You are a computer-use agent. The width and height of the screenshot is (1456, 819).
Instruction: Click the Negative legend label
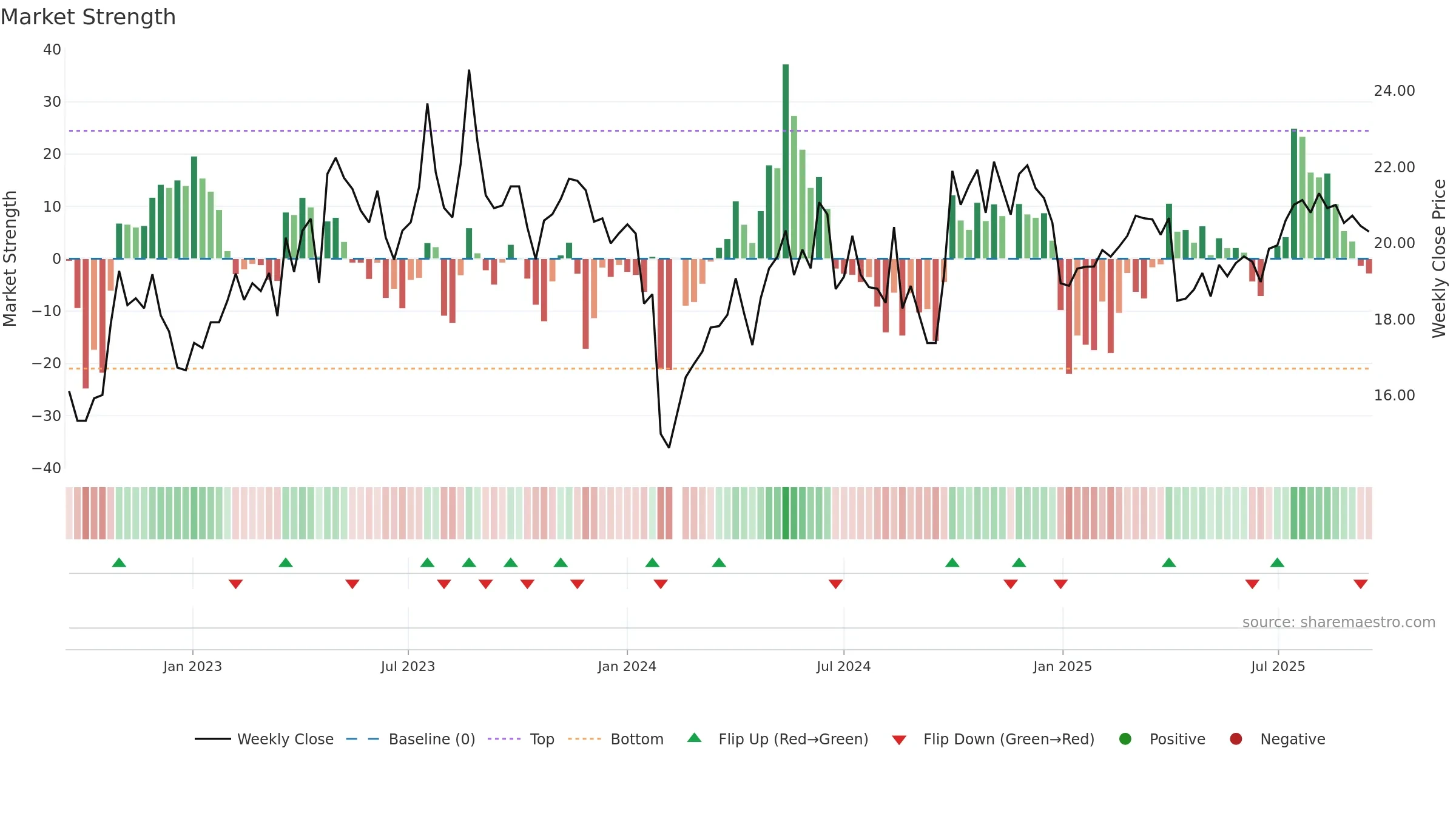[1293, 739]
